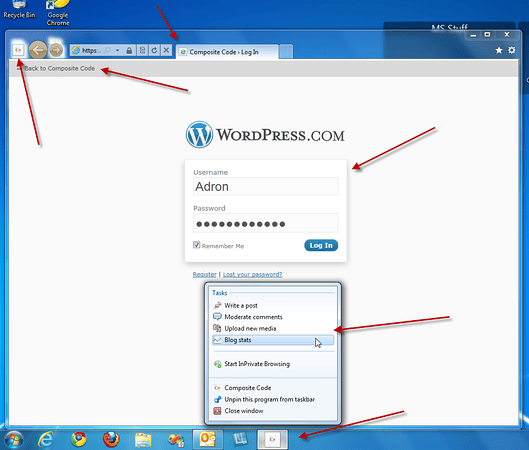Refresh the page with the reload icon

click(154, 50)
